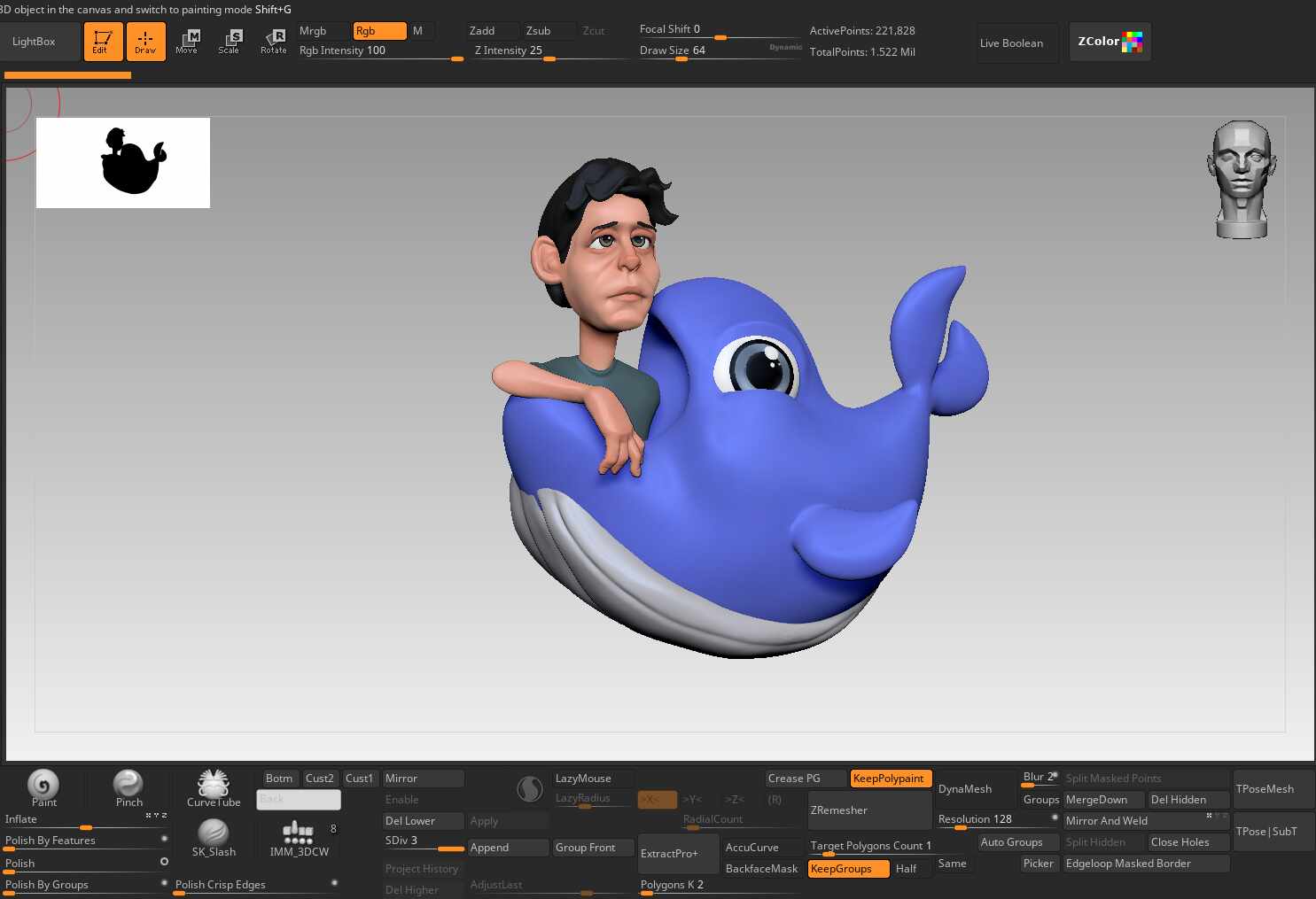Activate the Move gizmo icon

tap(188, 41)
